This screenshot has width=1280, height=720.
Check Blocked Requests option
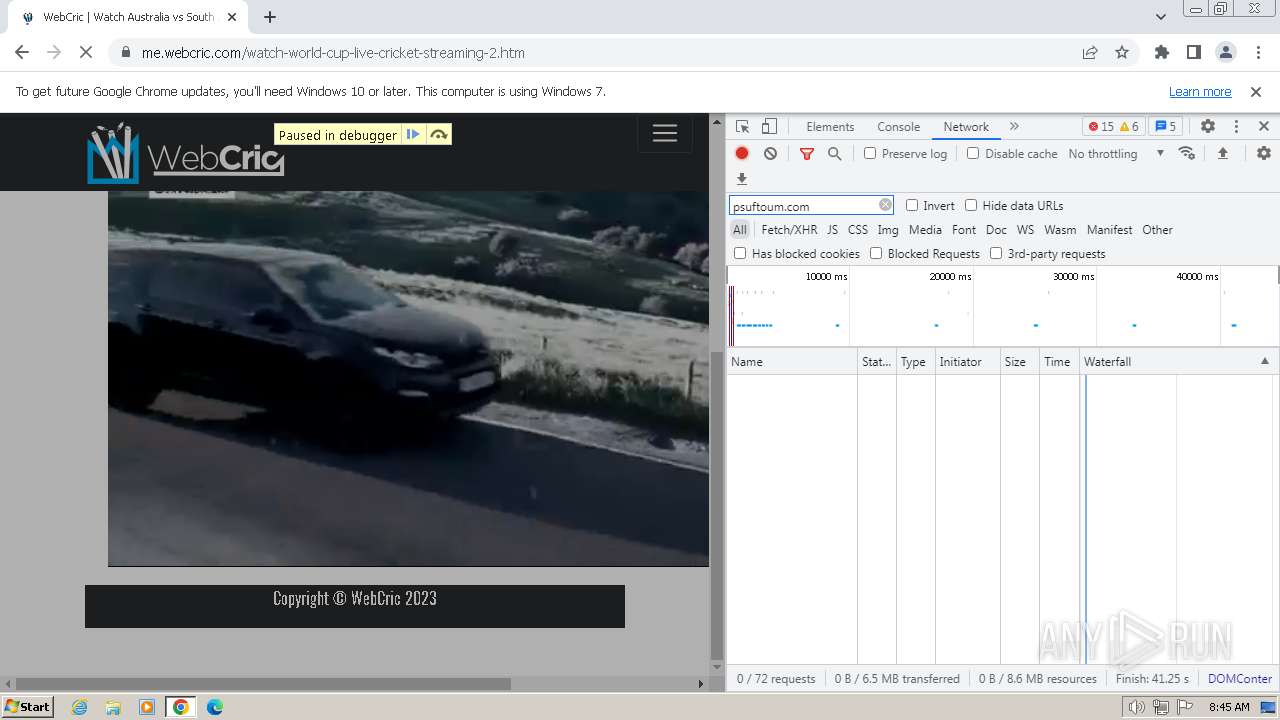tap(876, 253)
